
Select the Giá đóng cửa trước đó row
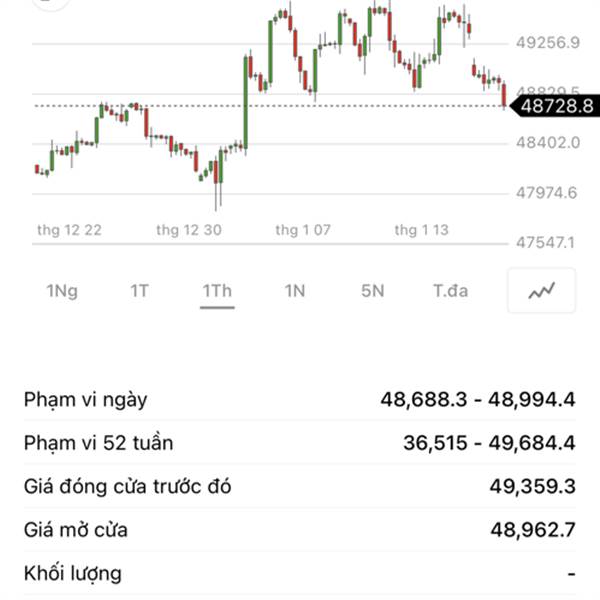300,487
